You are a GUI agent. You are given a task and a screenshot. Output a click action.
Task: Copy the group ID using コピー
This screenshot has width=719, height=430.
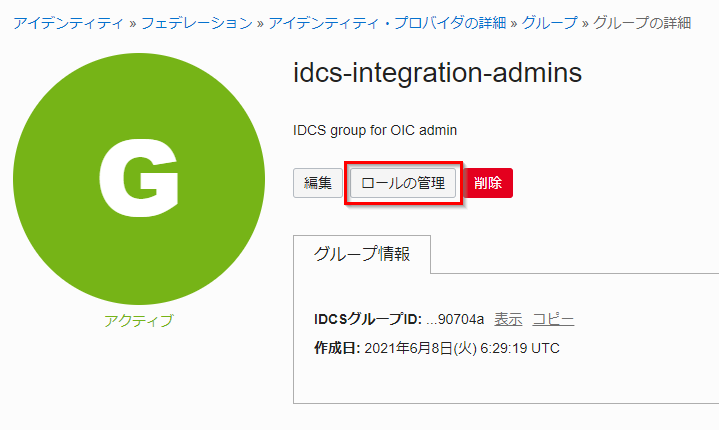[x=553, y=319]
